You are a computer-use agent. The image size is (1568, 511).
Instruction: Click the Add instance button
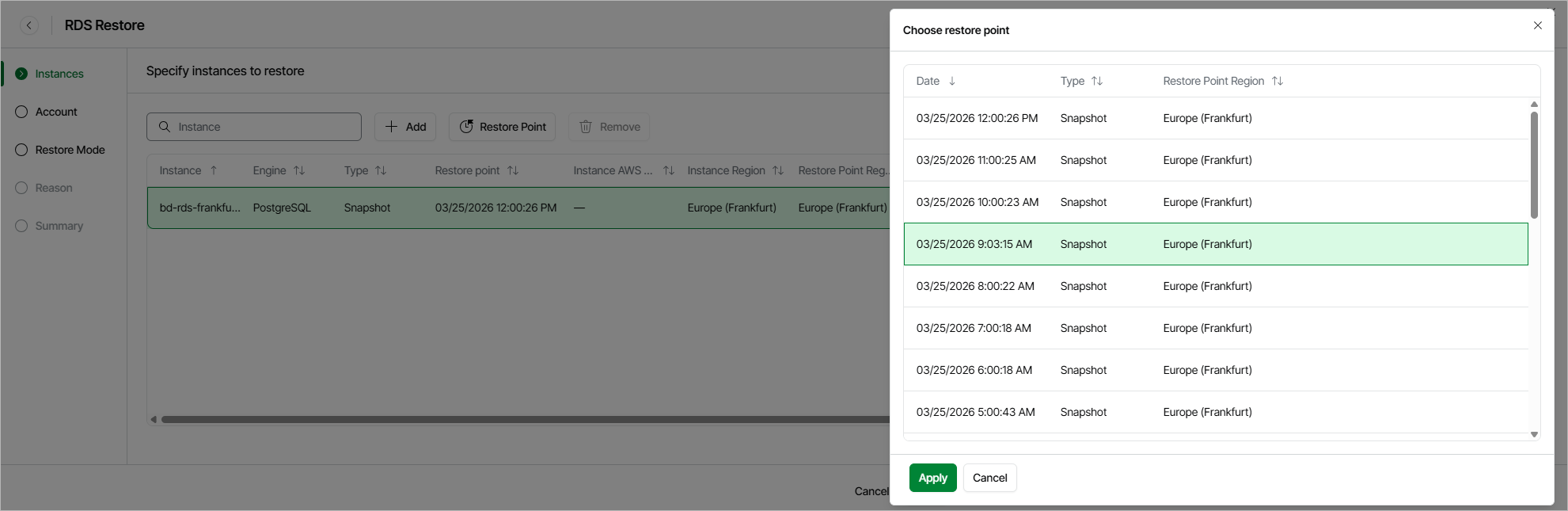405,127
